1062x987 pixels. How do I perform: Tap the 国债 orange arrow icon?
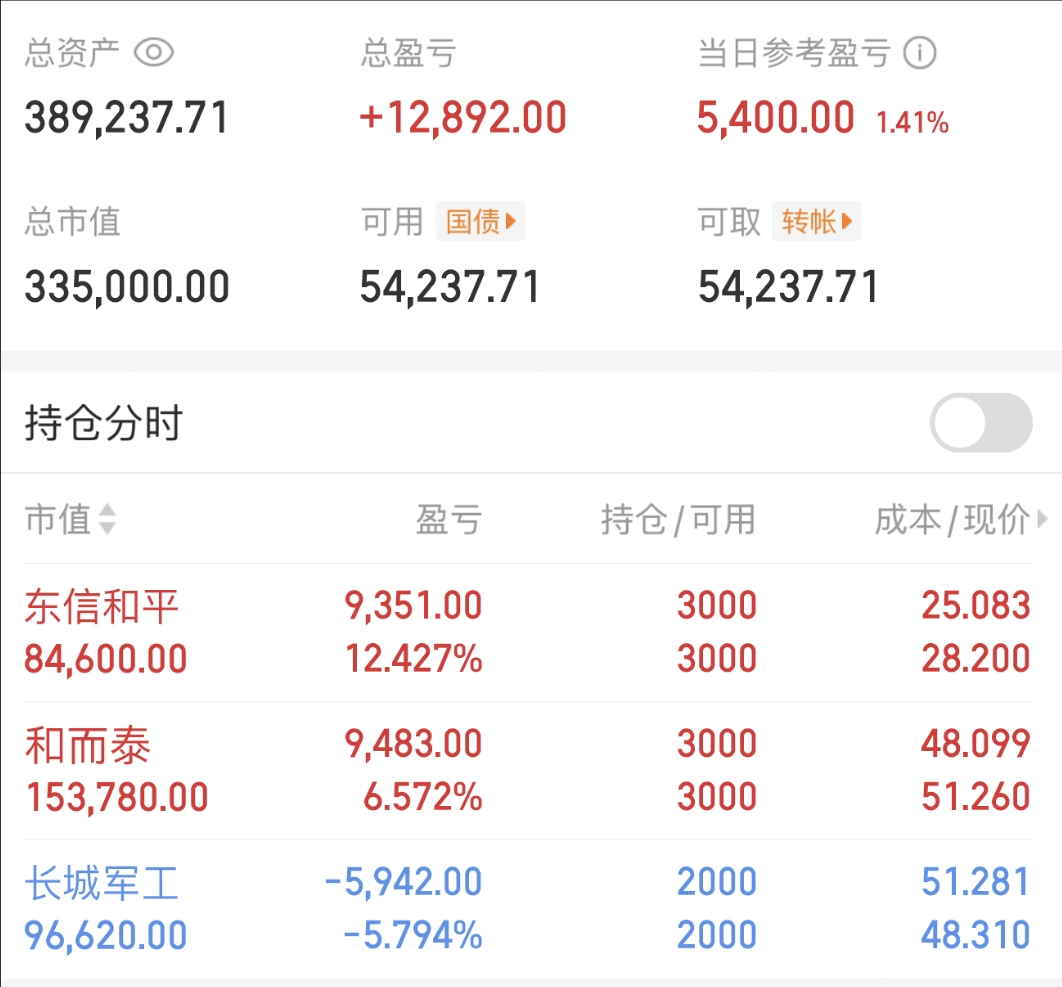[x=511, y=221]
